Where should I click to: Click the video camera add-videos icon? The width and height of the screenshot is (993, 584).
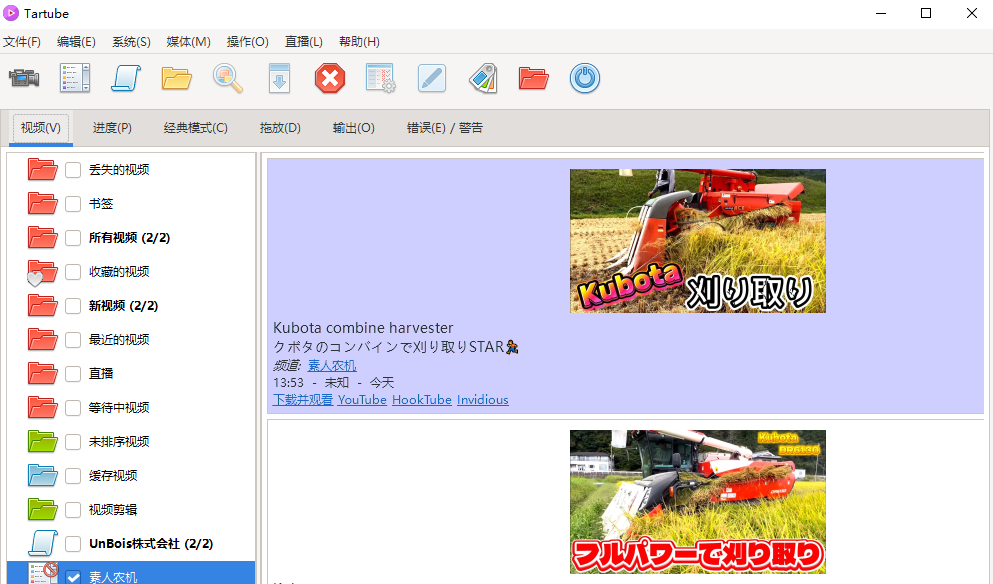24,78
